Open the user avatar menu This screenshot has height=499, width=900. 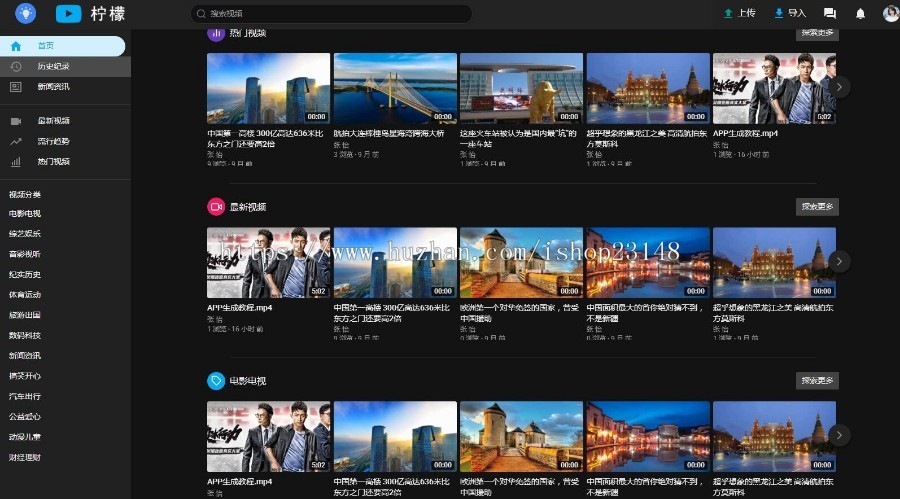[x=891, y=13]
